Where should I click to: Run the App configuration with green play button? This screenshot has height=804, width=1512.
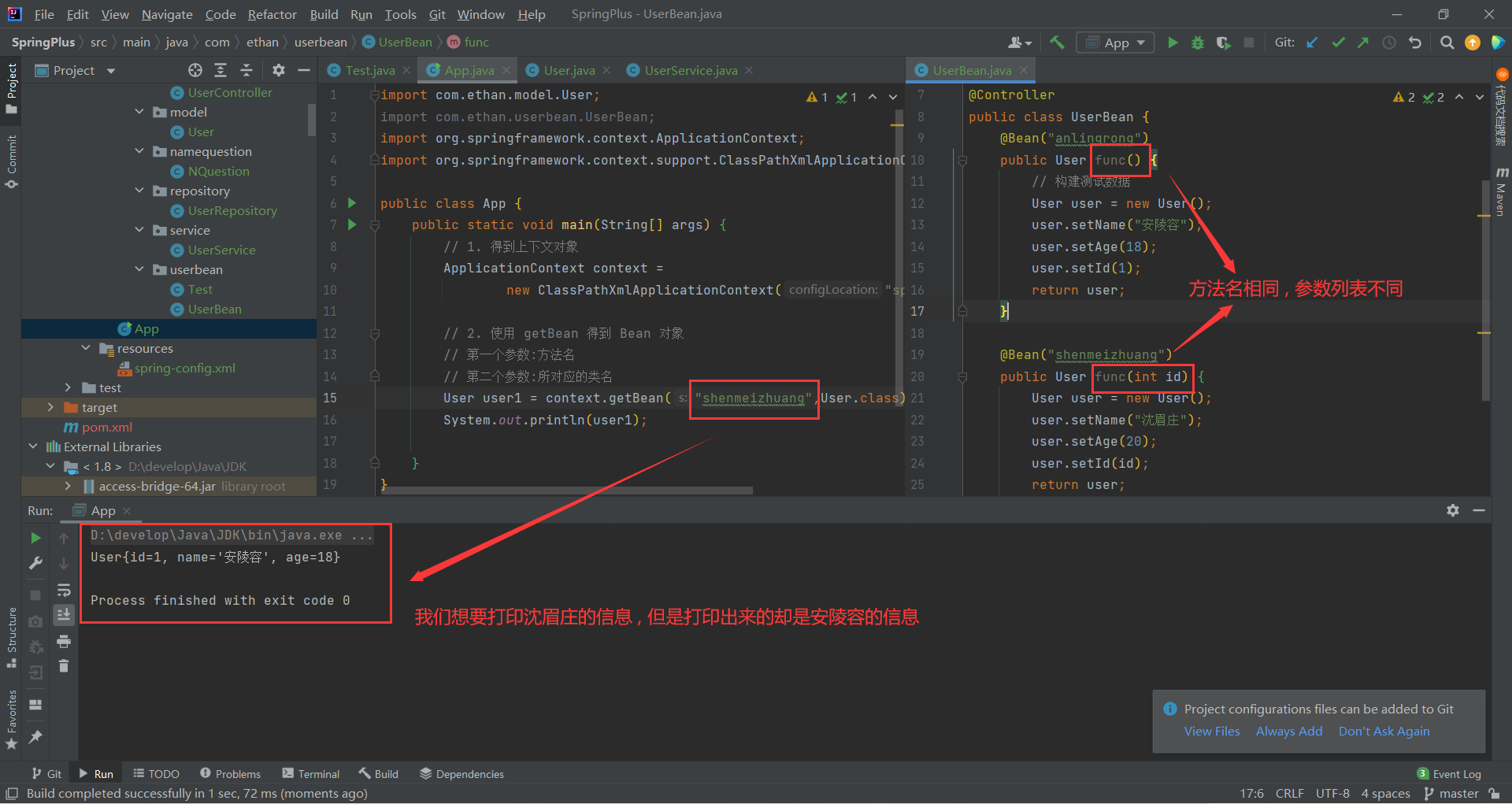pyautogui.click(x=1173, y=43)
